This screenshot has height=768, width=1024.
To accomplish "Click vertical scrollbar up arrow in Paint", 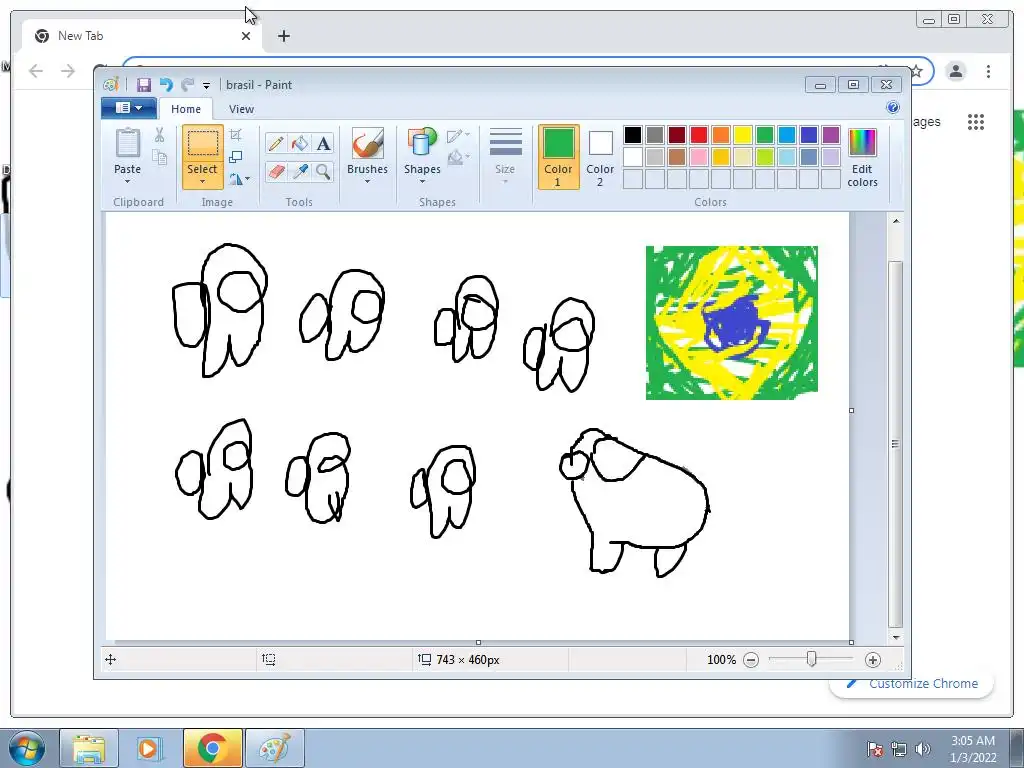I will (x=896, y=221).
